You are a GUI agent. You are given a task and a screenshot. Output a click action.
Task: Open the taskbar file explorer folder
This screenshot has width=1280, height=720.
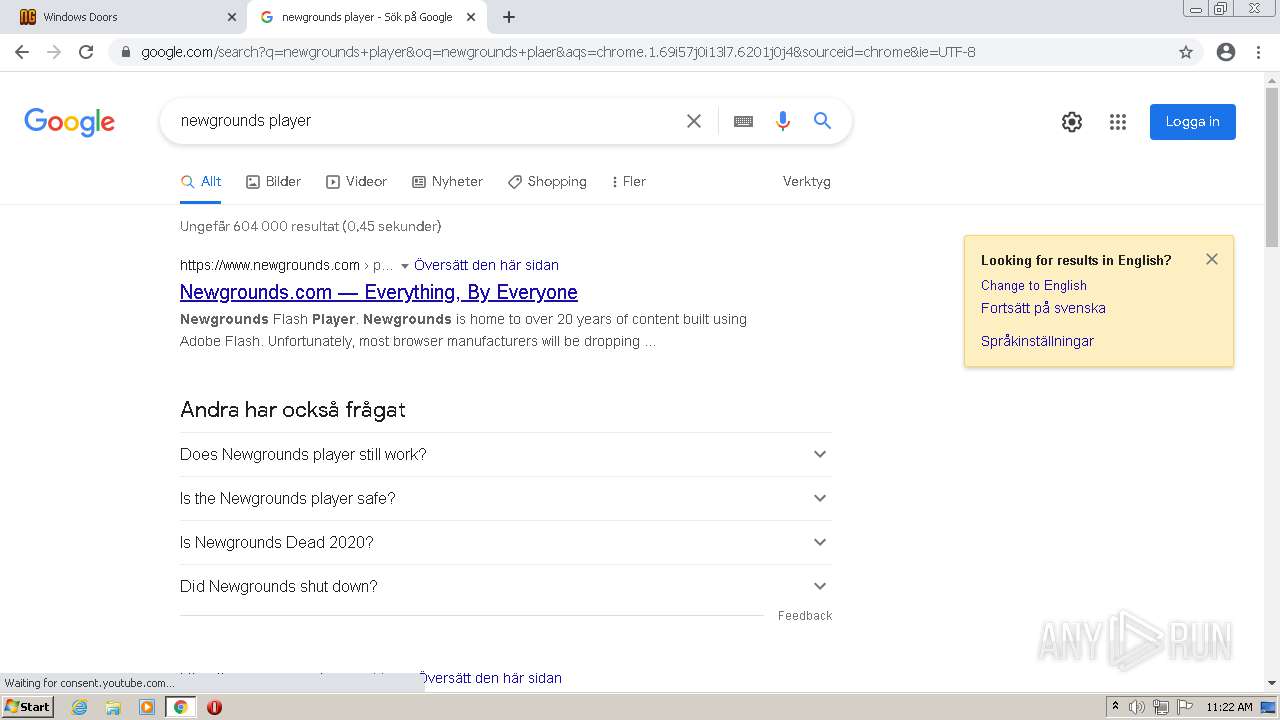(113, 707)
